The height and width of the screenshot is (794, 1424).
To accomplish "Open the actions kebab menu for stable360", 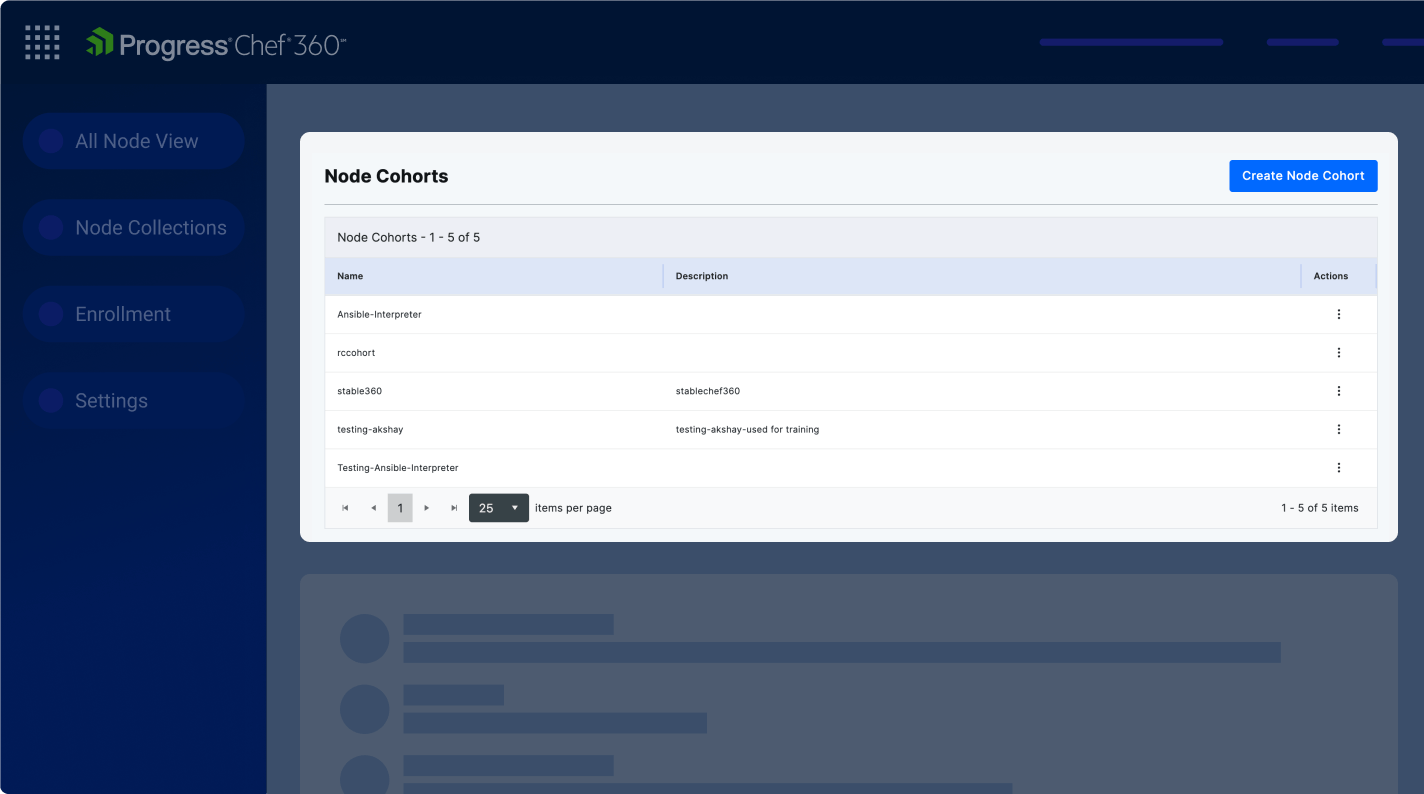I will pyautogui.click(x=1339, y=391).
